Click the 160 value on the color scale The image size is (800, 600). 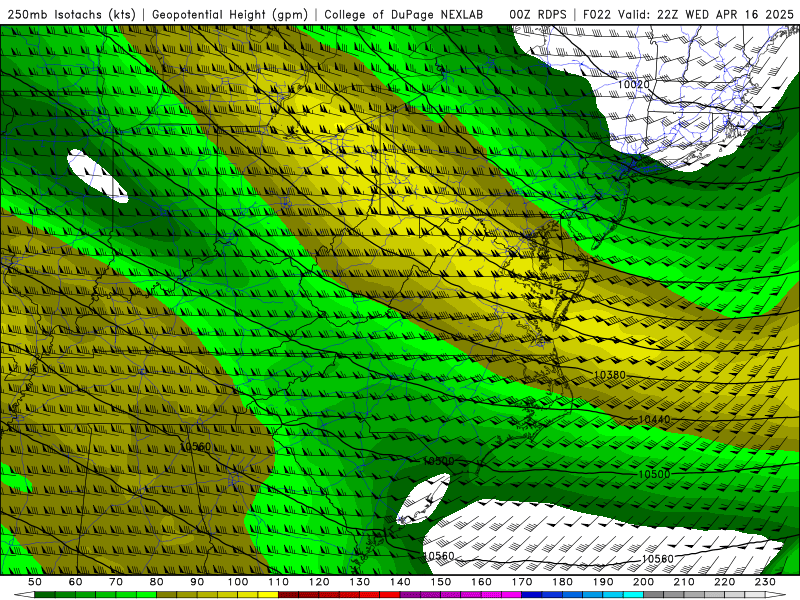(x=481, y=582)
